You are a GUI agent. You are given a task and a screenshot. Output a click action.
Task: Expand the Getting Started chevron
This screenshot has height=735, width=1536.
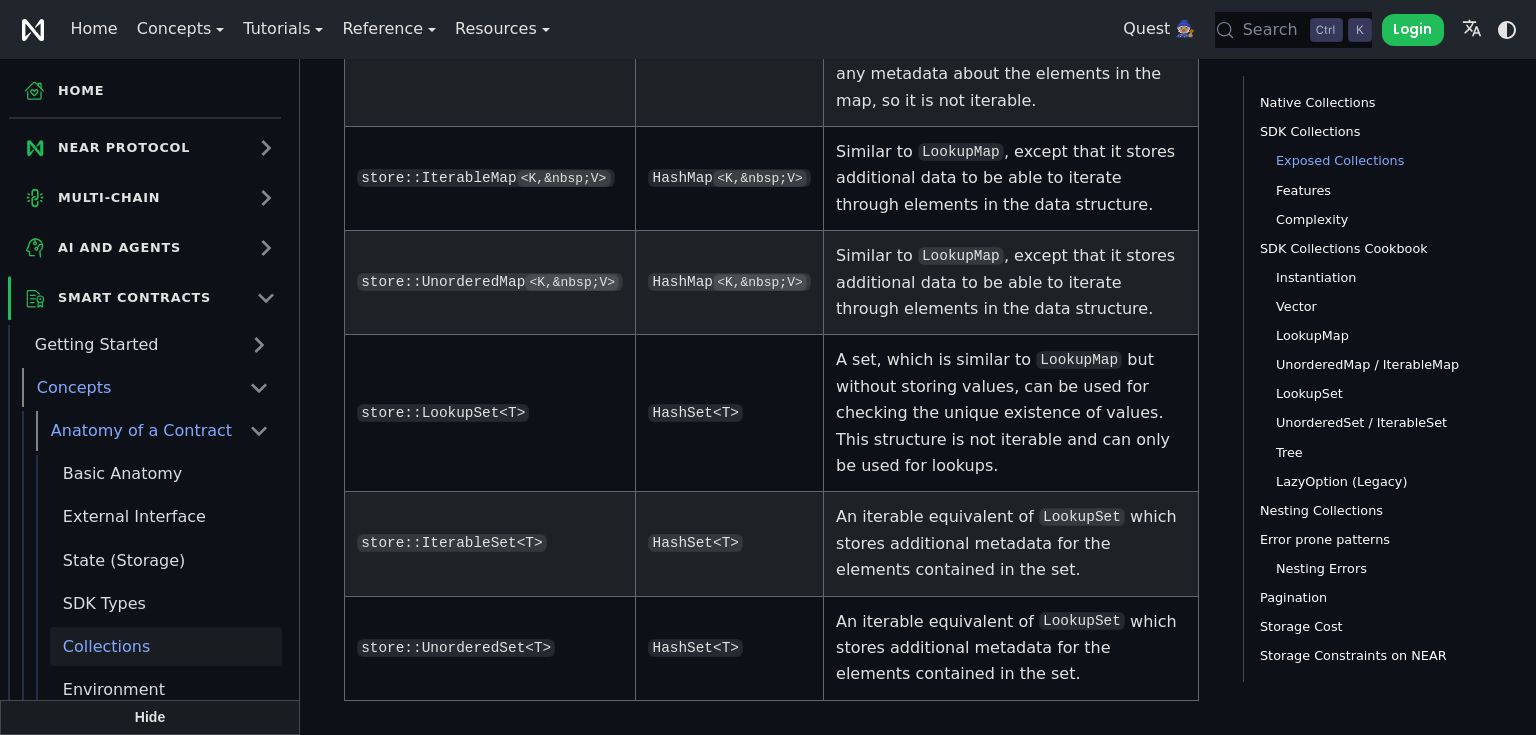(259, 345)
